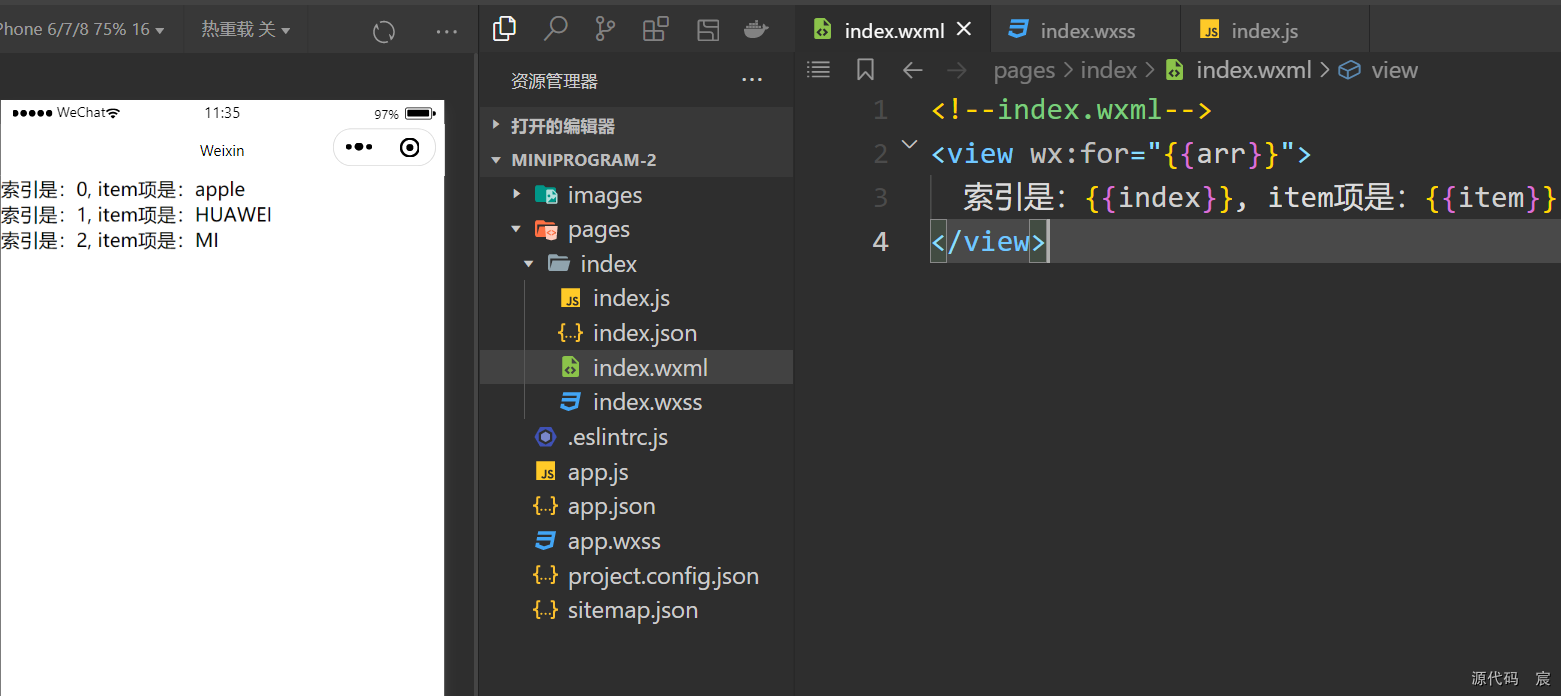1561x696 pixels.
Task: Click the wx:for attribute code line
Action: point(1121,153)
